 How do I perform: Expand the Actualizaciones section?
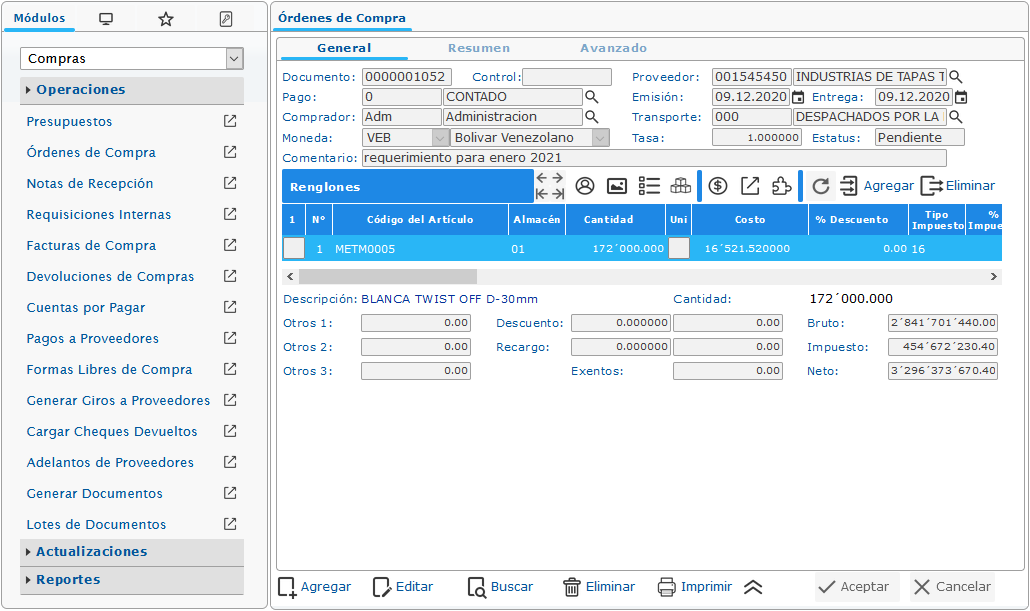coord(132,552)
